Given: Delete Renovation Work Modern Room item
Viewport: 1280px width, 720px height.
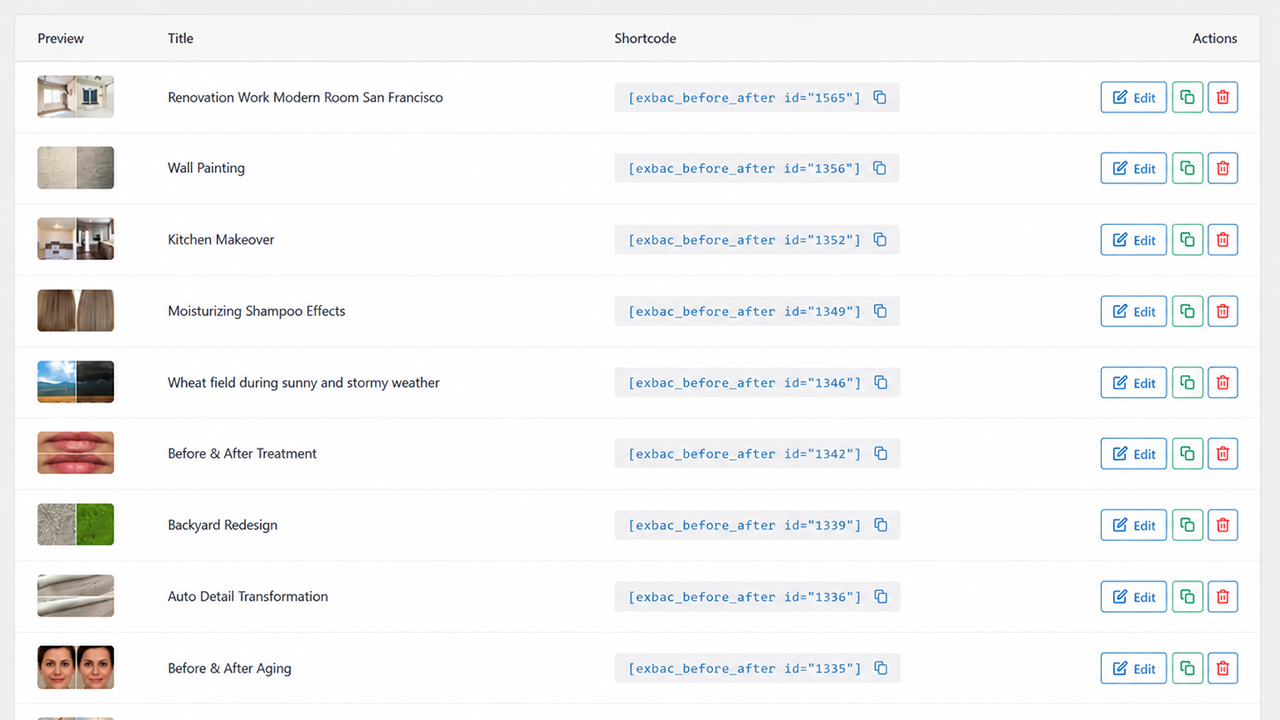Looking at the screenshot, I should [x=1223, y=97].
